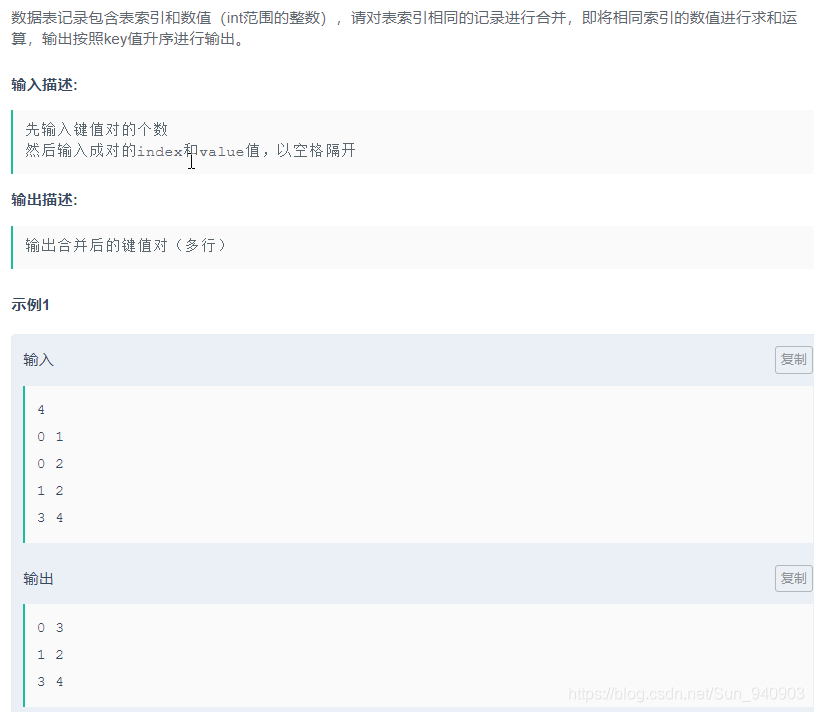Select the line 先输入键值对的个数
The height and width of the screenshot is (712, 814).
point(97,129)
